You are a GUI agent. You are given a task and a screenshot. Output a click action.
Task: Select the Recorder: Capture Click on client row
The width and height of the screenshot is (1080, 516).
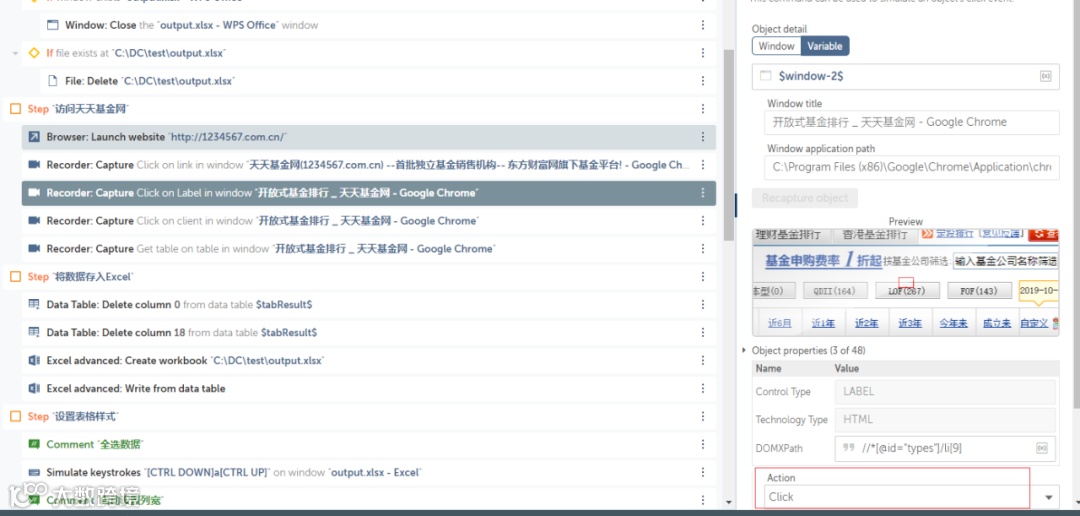click(368, 220)
